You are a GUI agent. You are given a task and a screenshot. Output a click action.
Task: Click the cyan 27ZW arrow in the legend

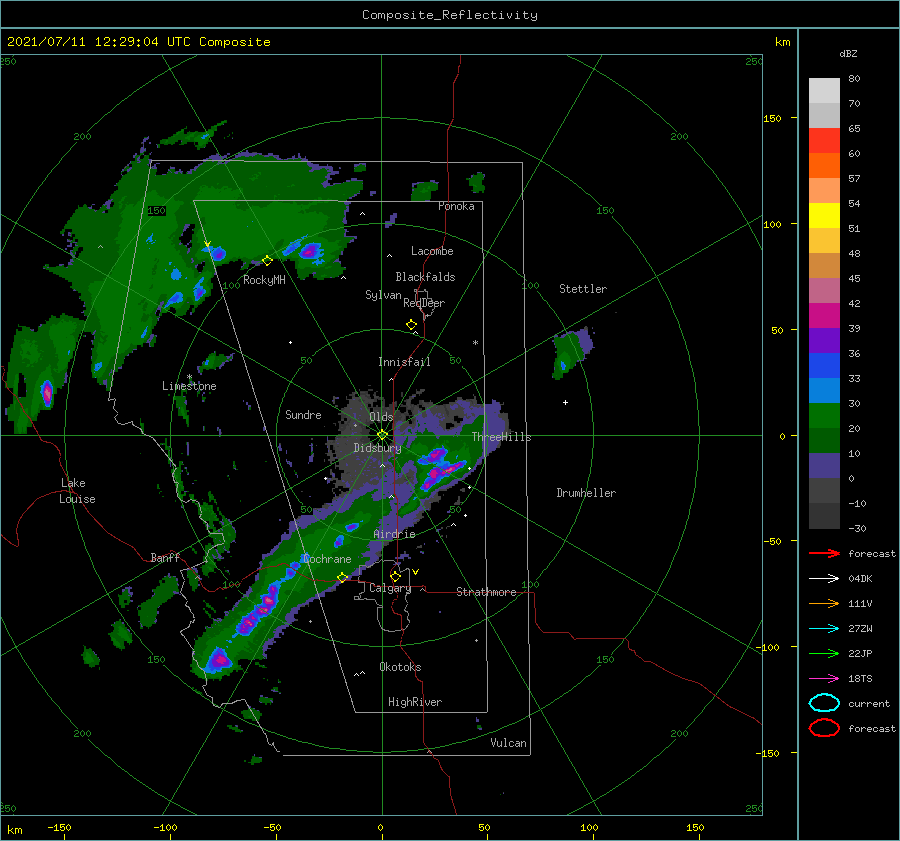[824, 629]
